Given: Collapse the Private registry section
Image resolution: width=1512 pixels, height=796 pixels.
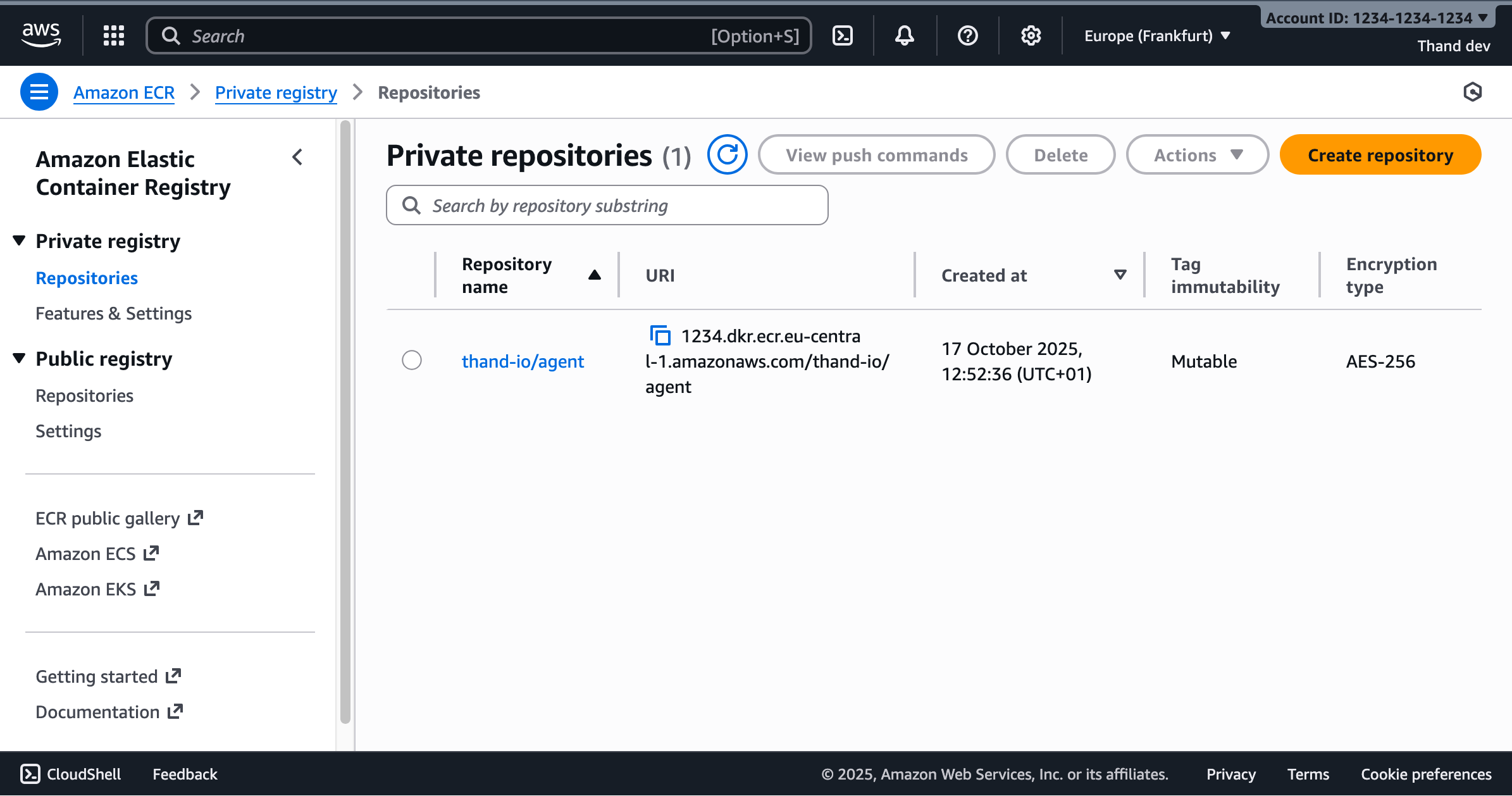Looking at the screenshot, I should 19,240.
